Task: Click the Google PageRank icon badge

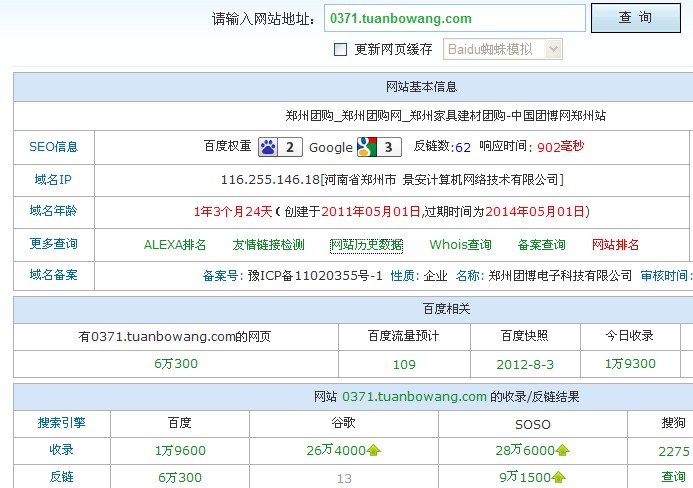Action: [x=379, y=147]
